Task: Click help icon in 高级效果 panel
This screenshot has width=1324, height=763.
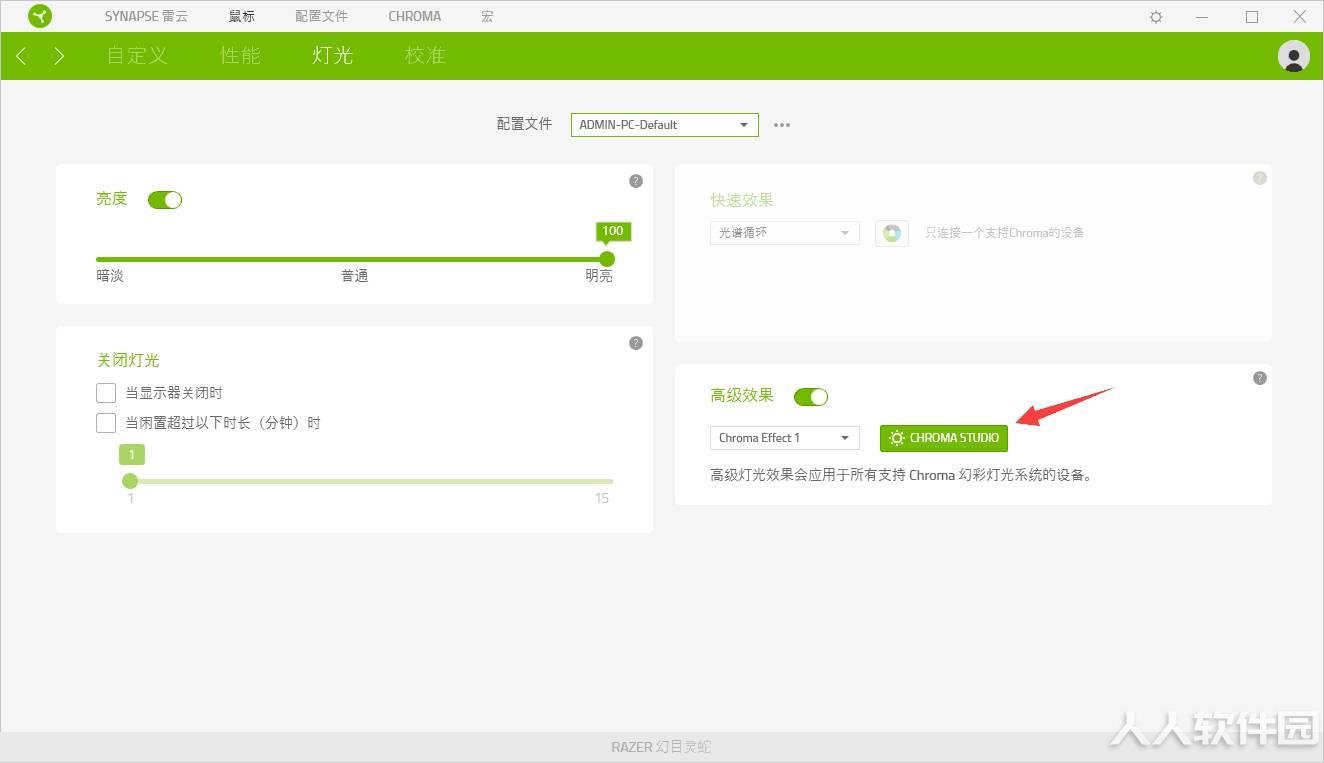Action: pos(1260,378)
